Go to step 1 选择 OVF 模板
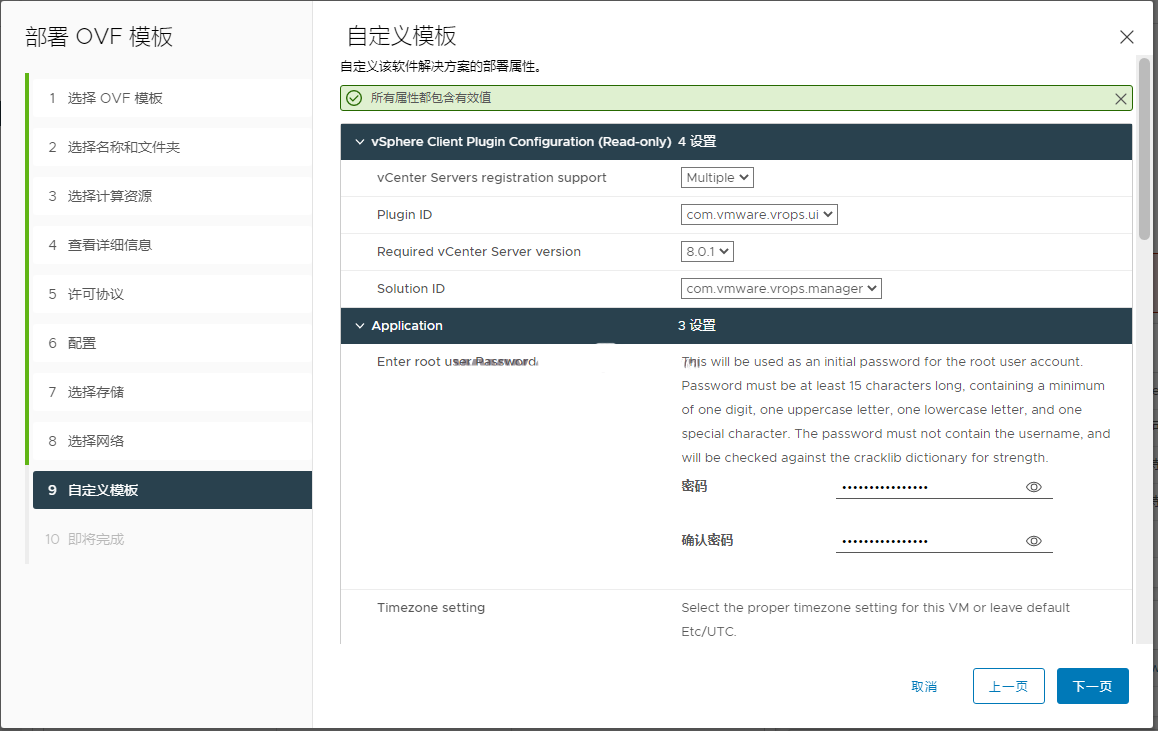Viewport: 1158px width, 731px height. 115,98
